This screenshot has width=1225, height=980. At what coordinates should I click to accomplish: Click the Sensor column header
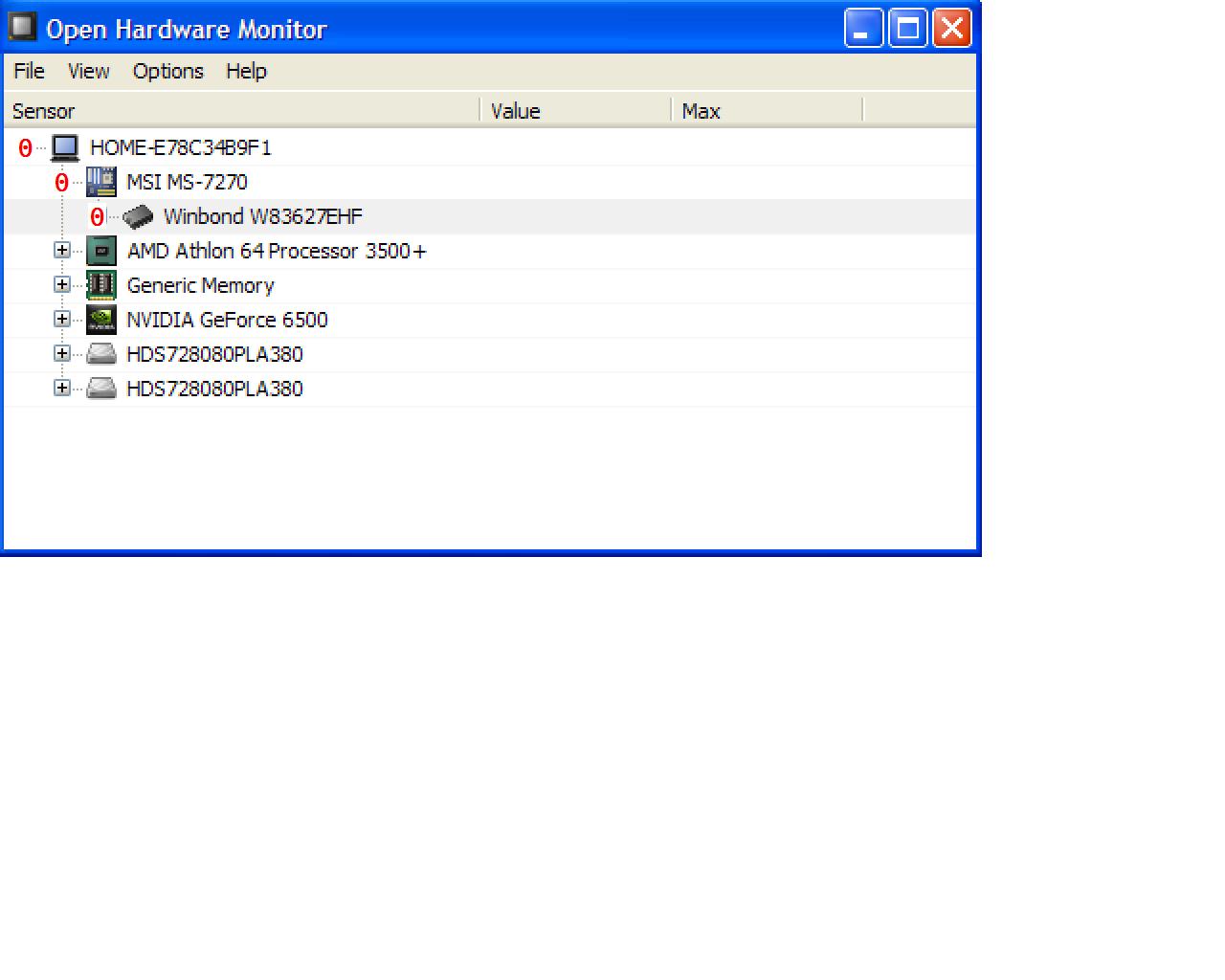point(242,111)
